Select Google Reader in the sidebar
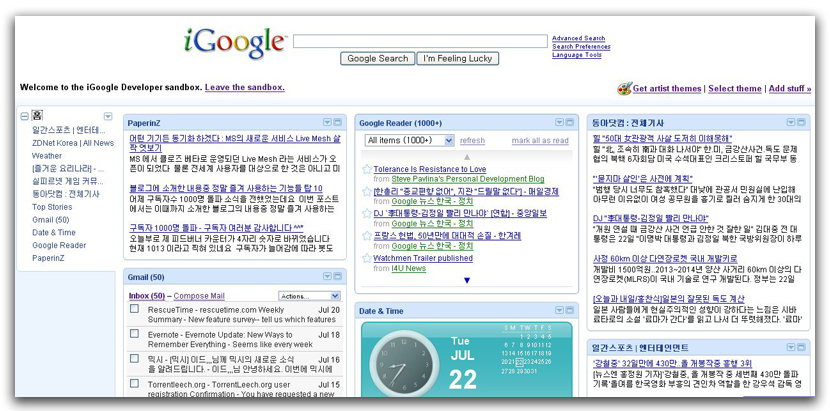The image size is (830, 411). click(59, 245)
